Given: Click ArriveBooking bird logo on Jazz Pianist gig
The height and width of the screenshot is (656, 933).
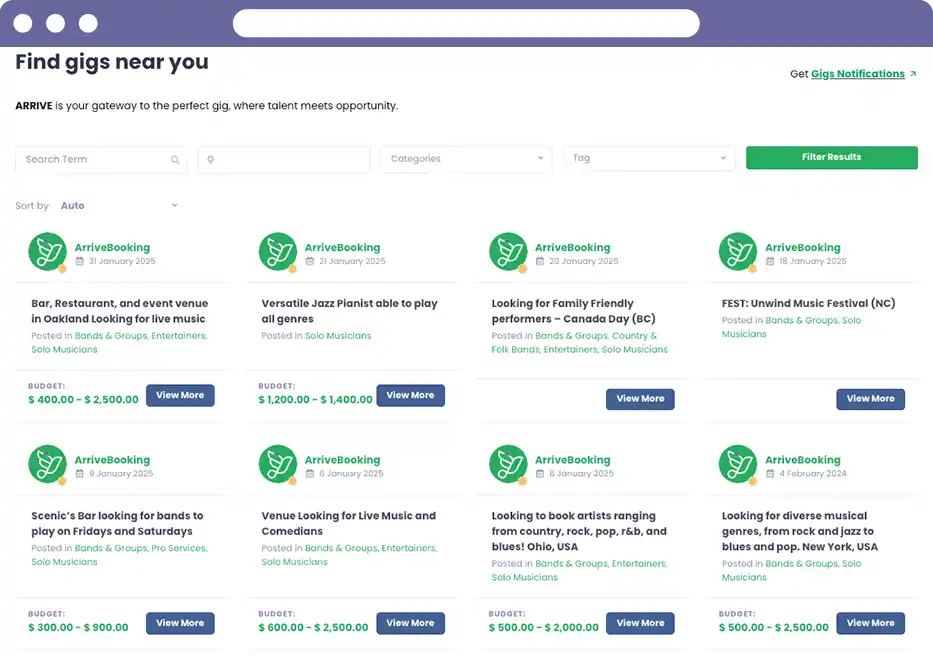Looking at the screenshot, I should click(278, 251).
